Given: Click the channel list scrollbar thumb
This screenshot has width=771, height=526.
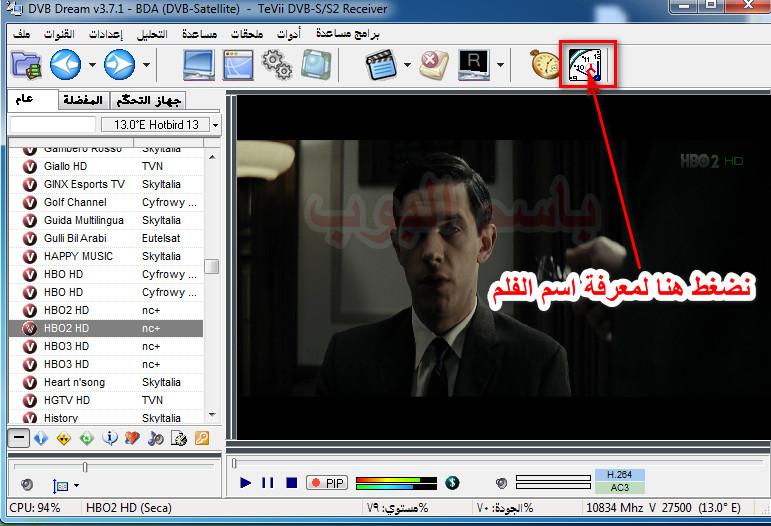Looking at the screenshot, I should point(212,266).
